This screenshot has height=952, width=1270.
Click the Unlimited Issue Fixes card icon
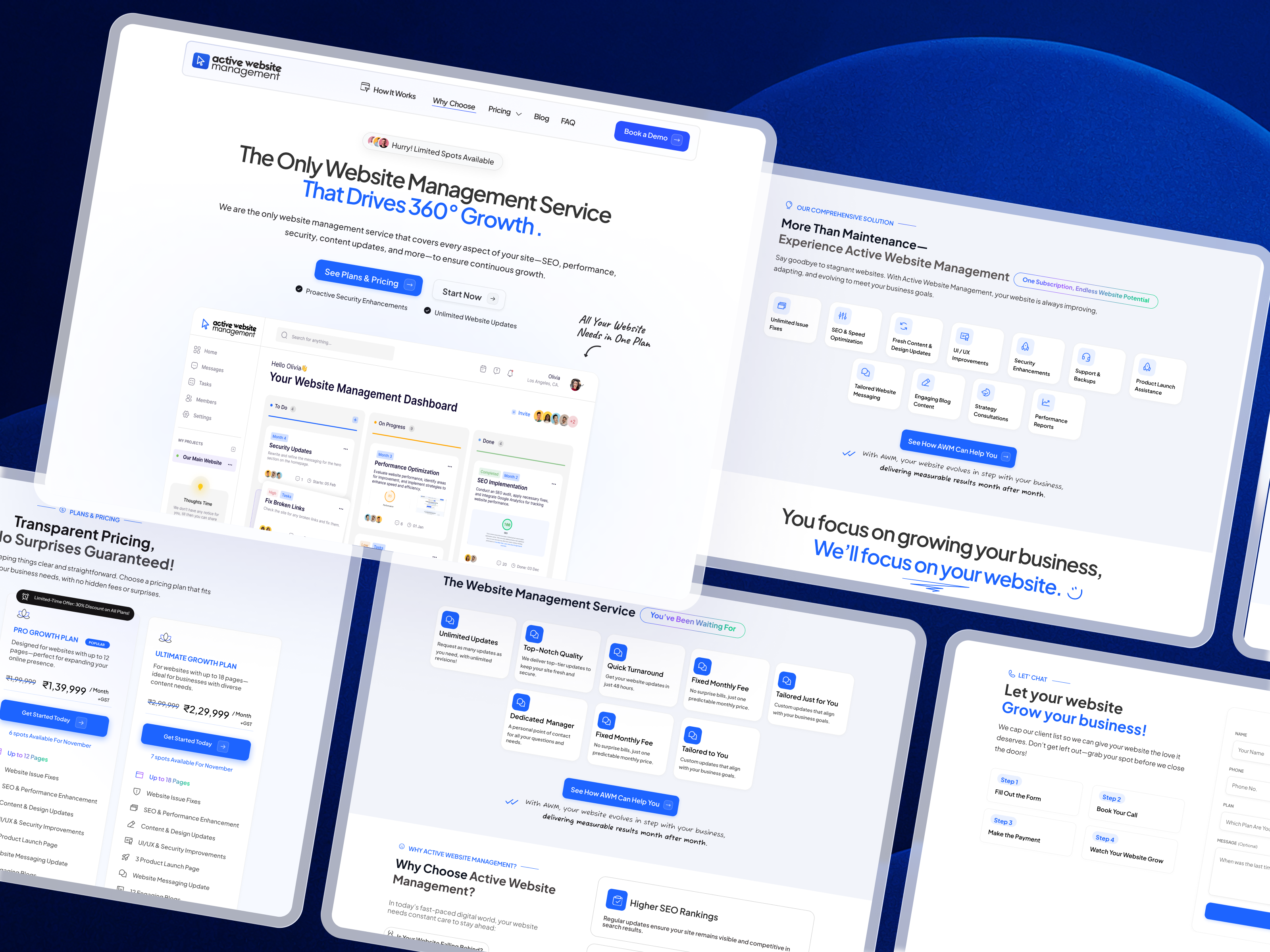point(781,305)
